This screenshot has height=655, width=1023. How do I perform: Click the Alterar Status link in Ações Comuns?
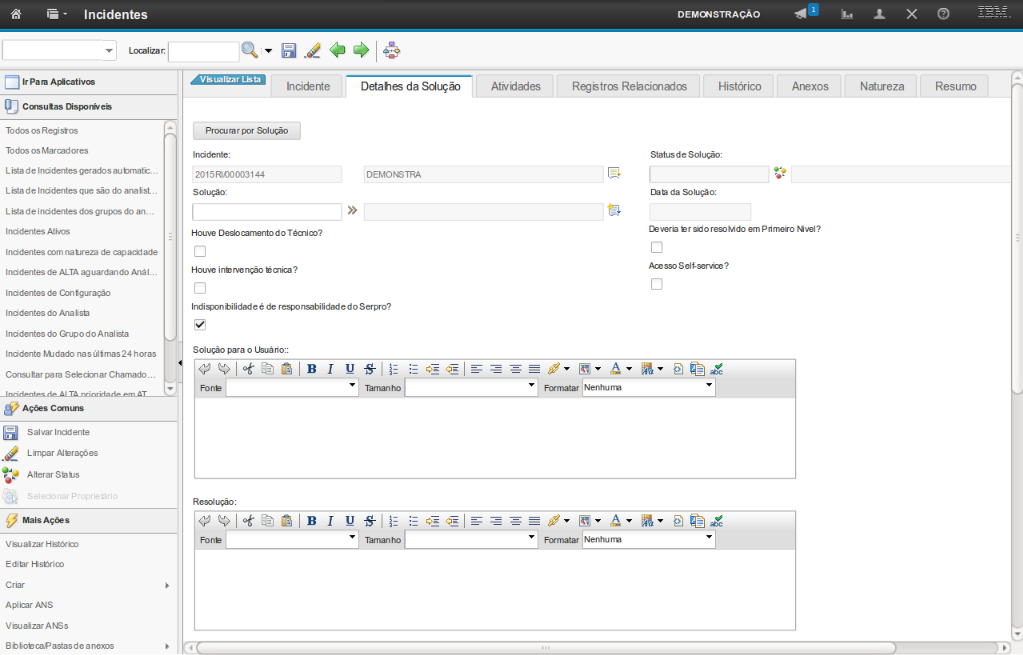tap(53, 474)
